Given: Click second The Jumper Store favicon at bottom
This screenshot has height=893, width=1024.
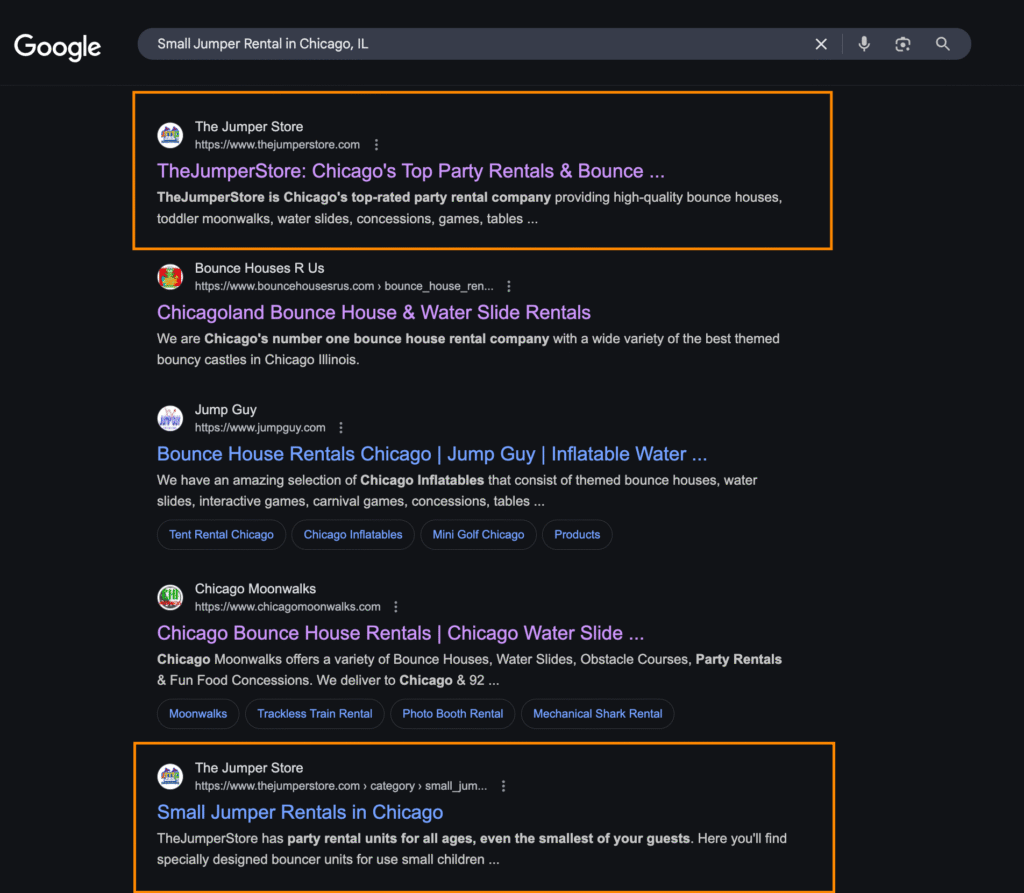Looking at the screenshot, I should pos(170,776).
